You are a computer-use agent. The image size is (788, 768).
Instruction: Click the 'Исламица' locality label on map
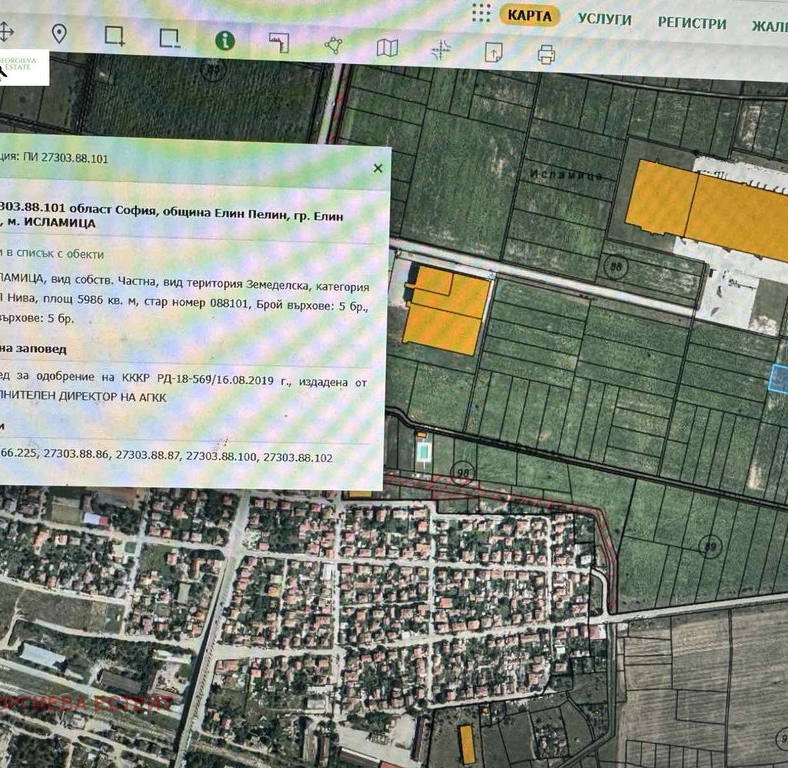tap(566, 175)
